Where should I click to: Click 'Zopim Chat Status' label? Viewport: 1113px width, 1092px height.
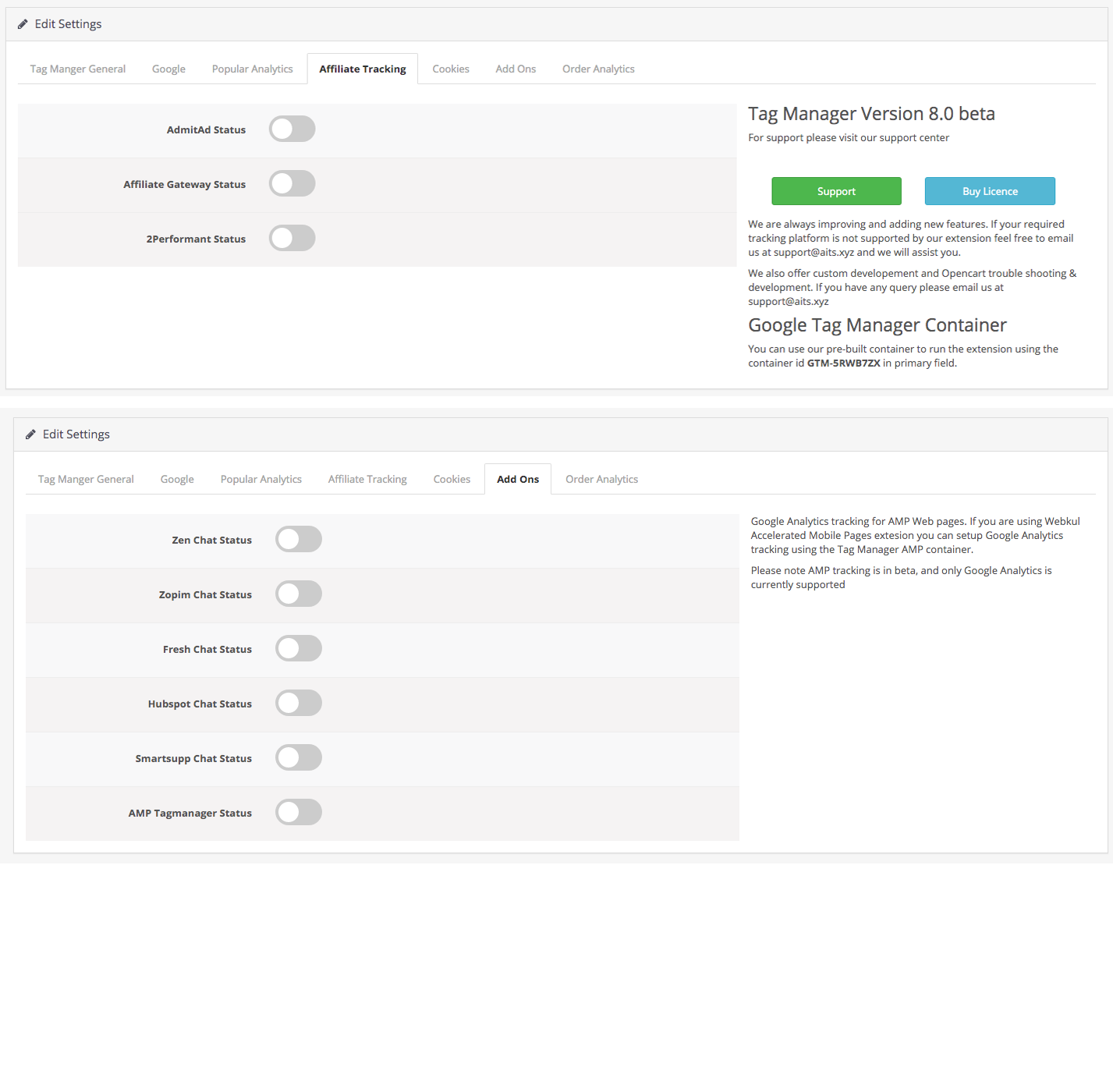205,594
